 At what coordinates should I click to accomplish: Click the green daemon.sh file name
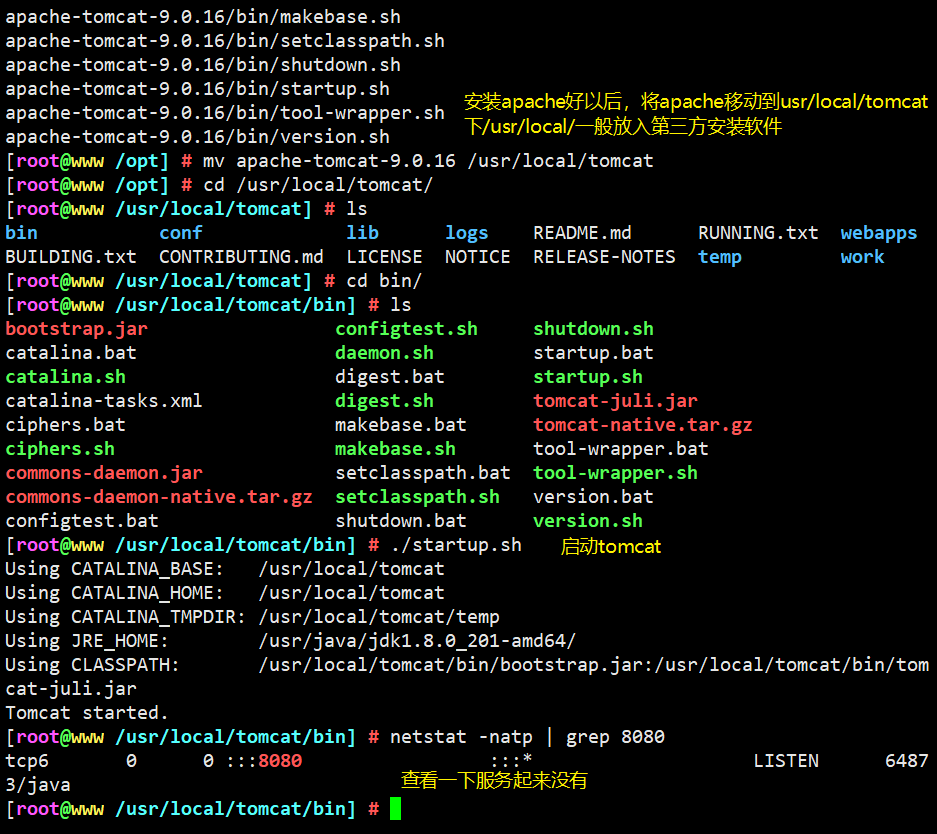[x=384, y=353]
